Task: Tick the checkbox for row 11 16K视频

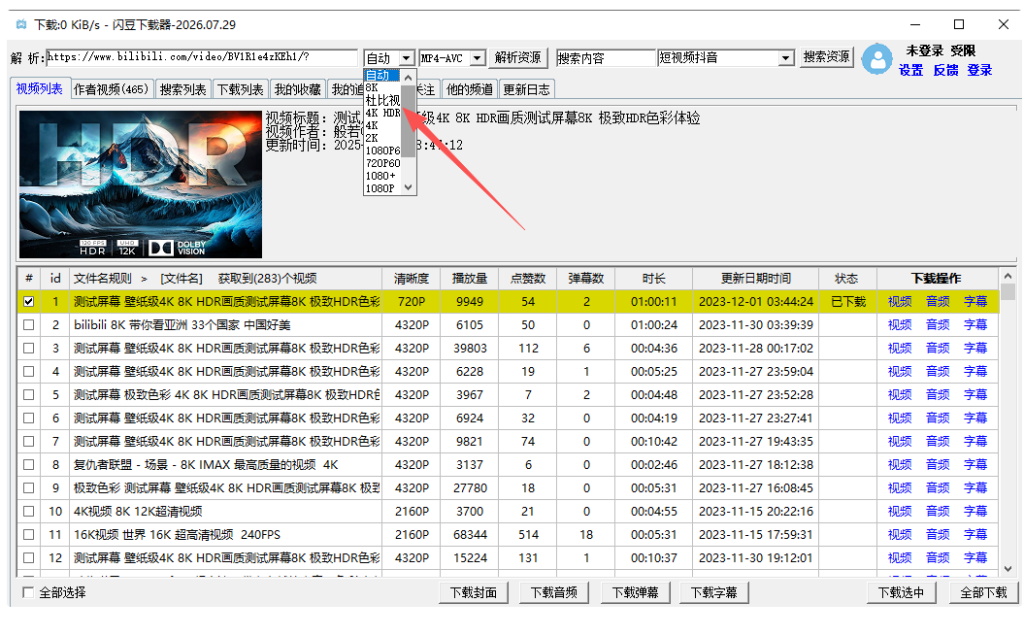Action: [29, 534]
